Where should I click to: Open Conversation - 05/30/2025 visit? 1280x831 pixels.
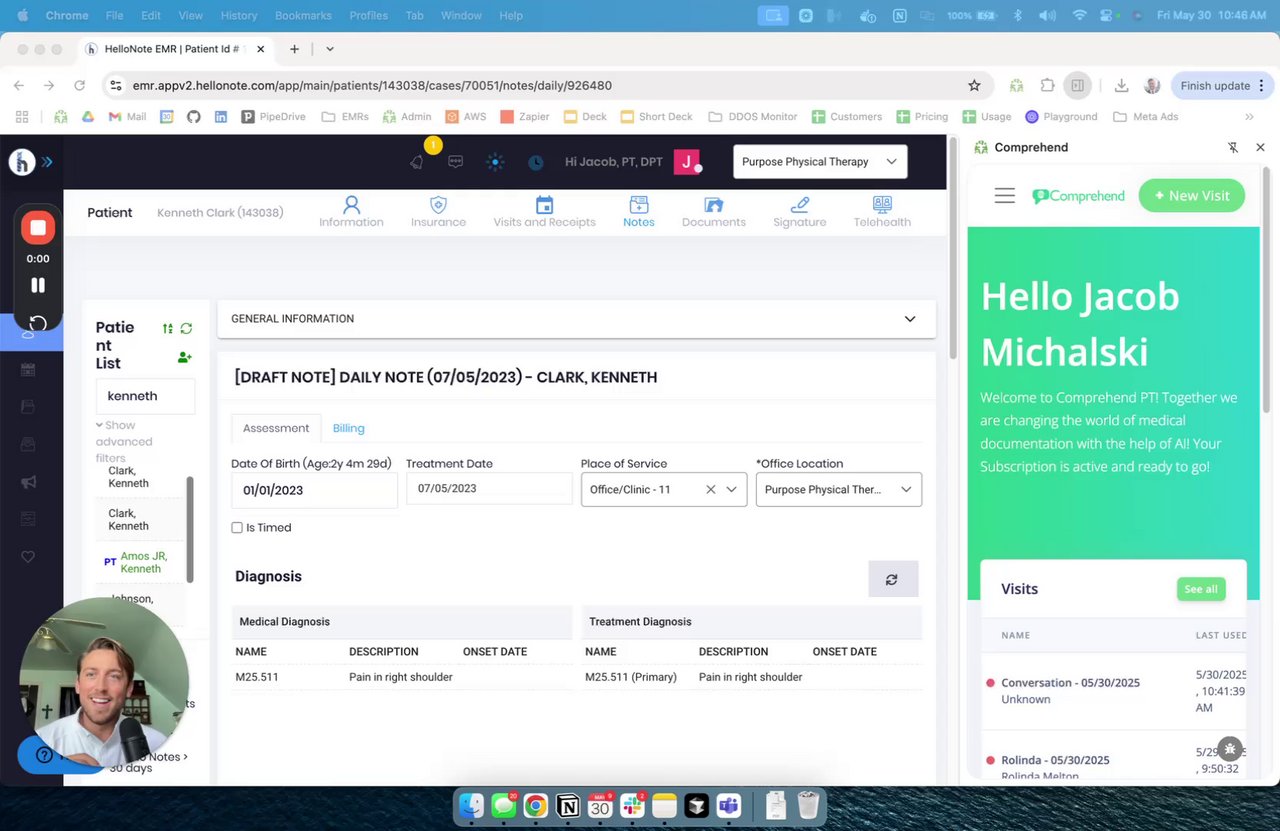pos(1070,683)
